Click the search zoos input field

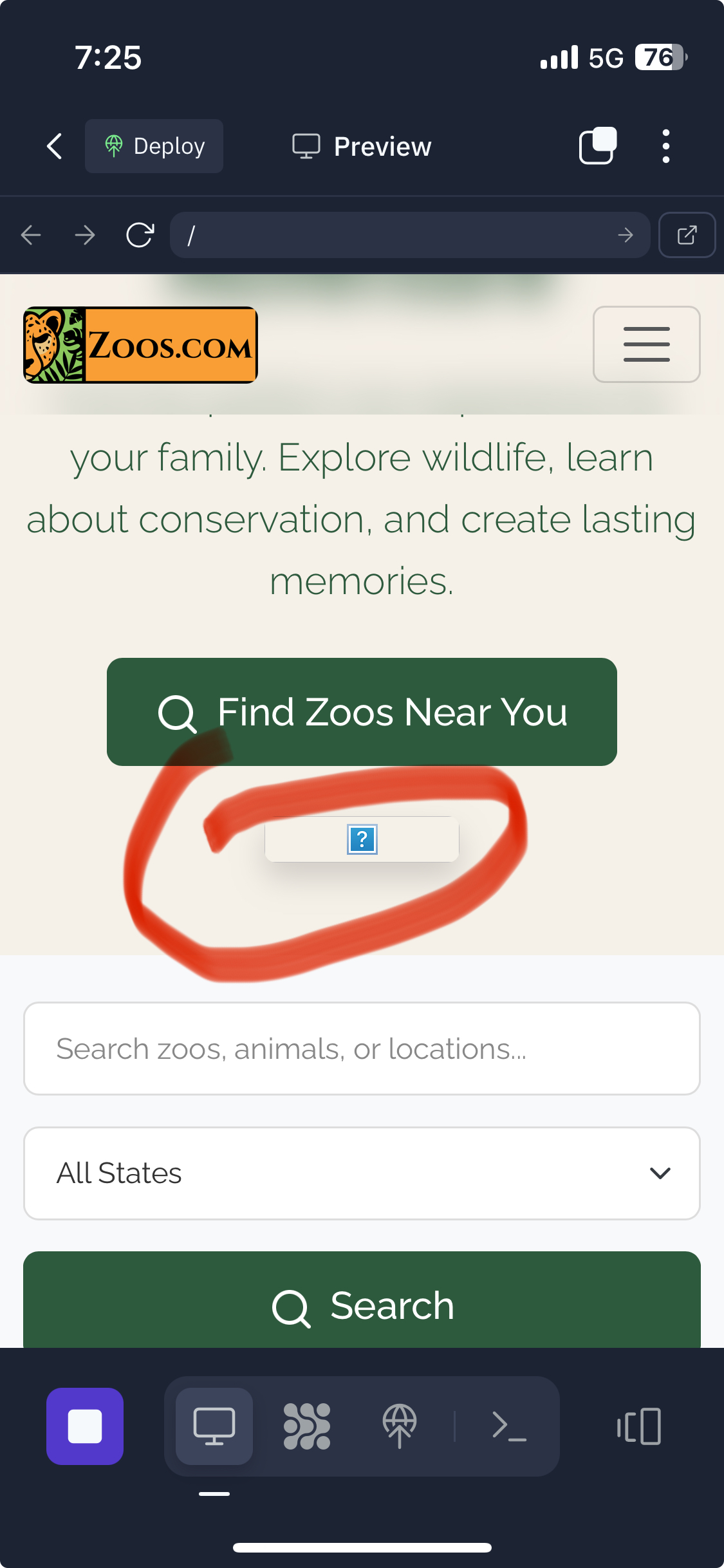(x=362, y=1049)
